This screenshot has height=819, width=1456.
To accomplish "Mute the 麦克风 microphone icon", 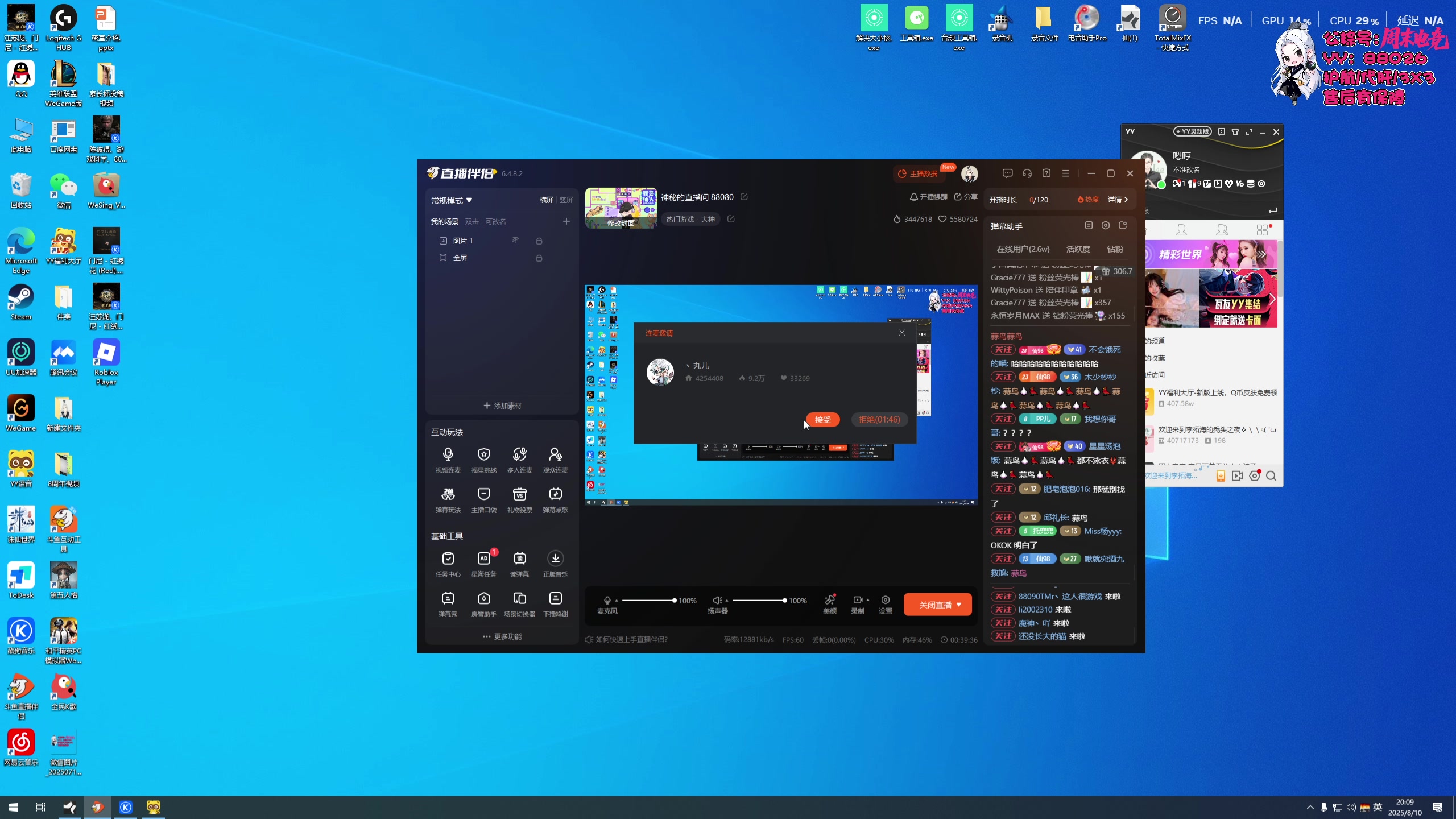I will (x=607, y=601).
